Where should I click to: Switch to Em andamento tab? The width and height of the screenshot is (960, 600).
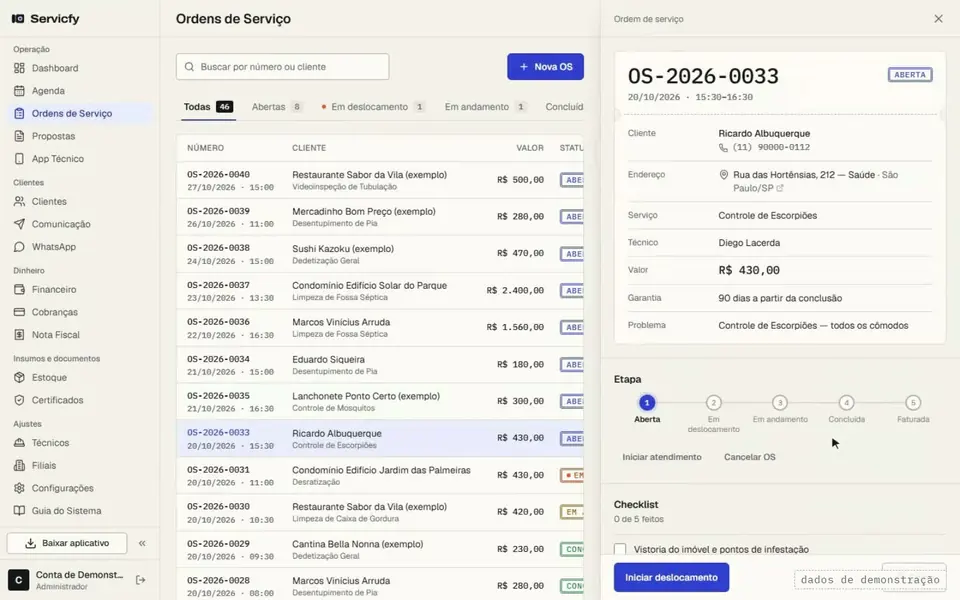pos(486,107)
